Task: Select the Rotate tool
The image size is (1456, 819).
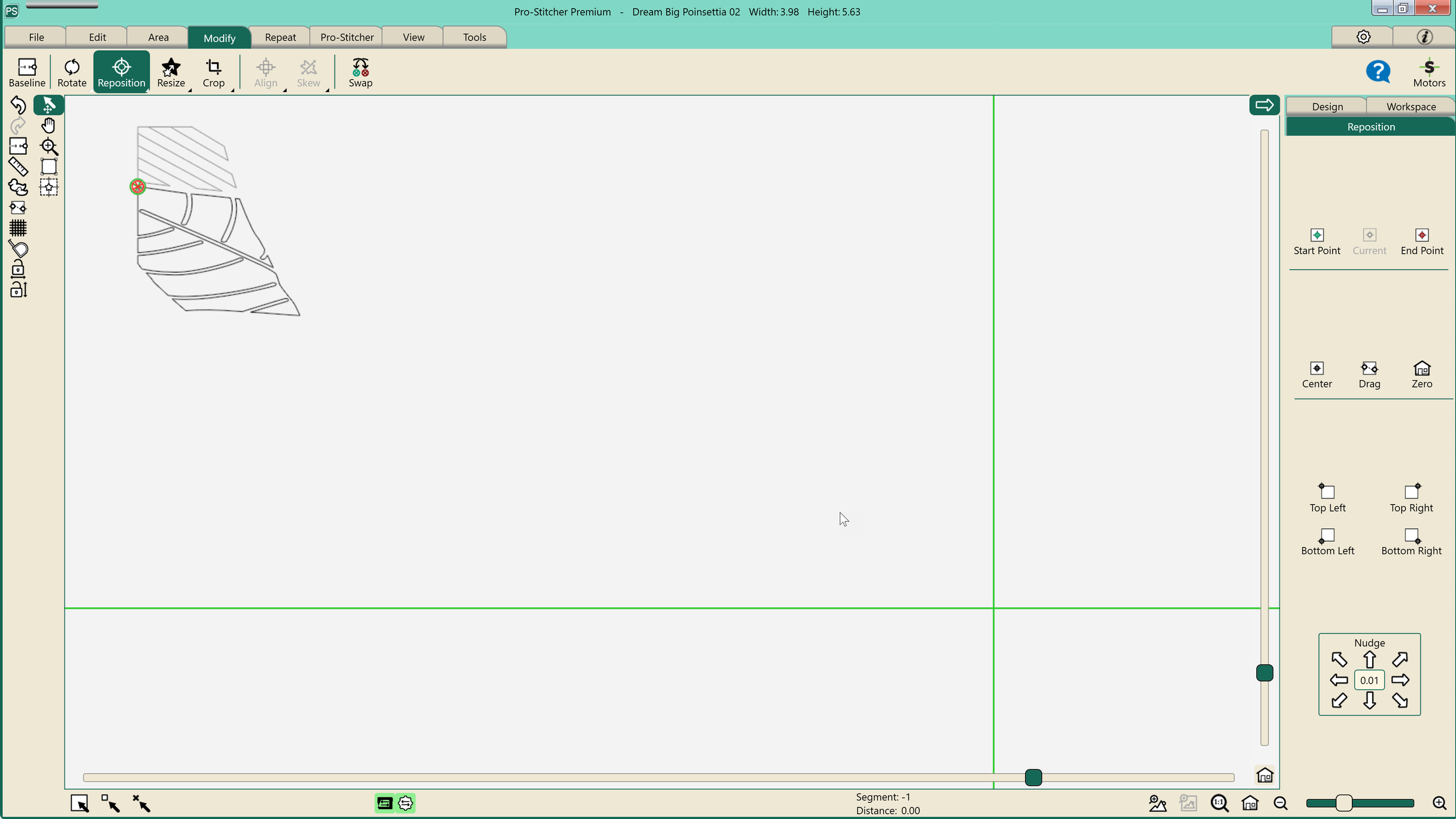Action: (72, 72)
